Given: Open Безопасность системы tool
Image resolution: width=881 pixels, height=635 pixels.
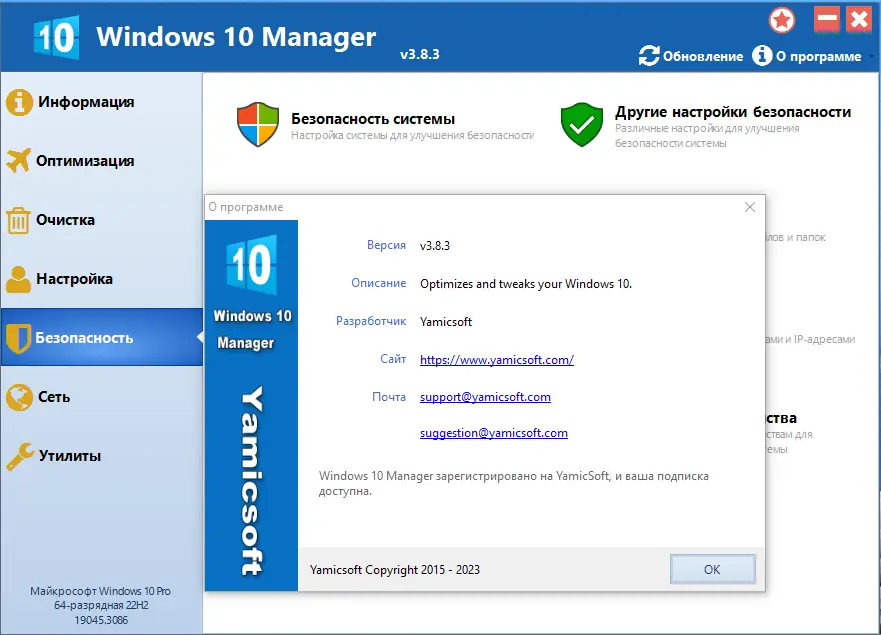Looking at the screenshot, I should [385, 125].
